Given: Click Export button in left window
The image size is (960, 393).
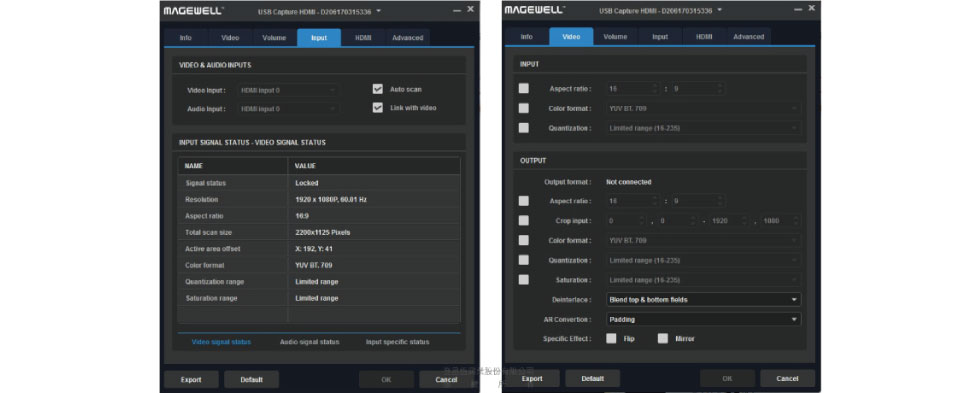Looking at the screenshot, I should coord(191,380).
